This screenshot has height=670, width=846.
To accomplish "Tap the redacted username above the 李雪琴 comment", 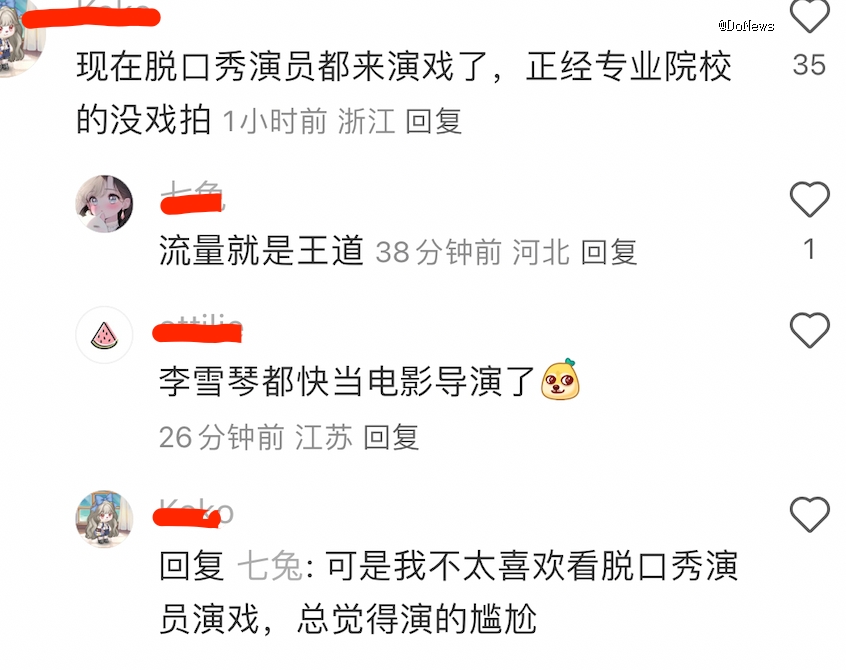I will click(197, 329).
